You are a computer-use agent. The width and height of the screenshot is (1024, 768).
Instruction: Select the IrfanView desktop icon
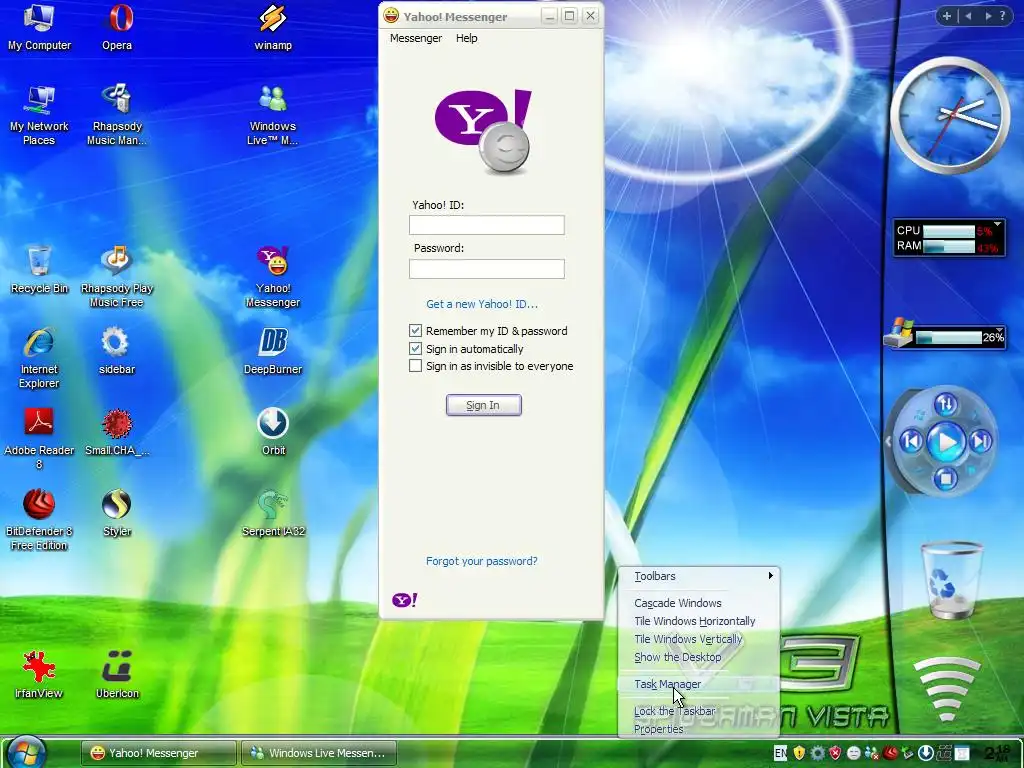tap(39, 674)
